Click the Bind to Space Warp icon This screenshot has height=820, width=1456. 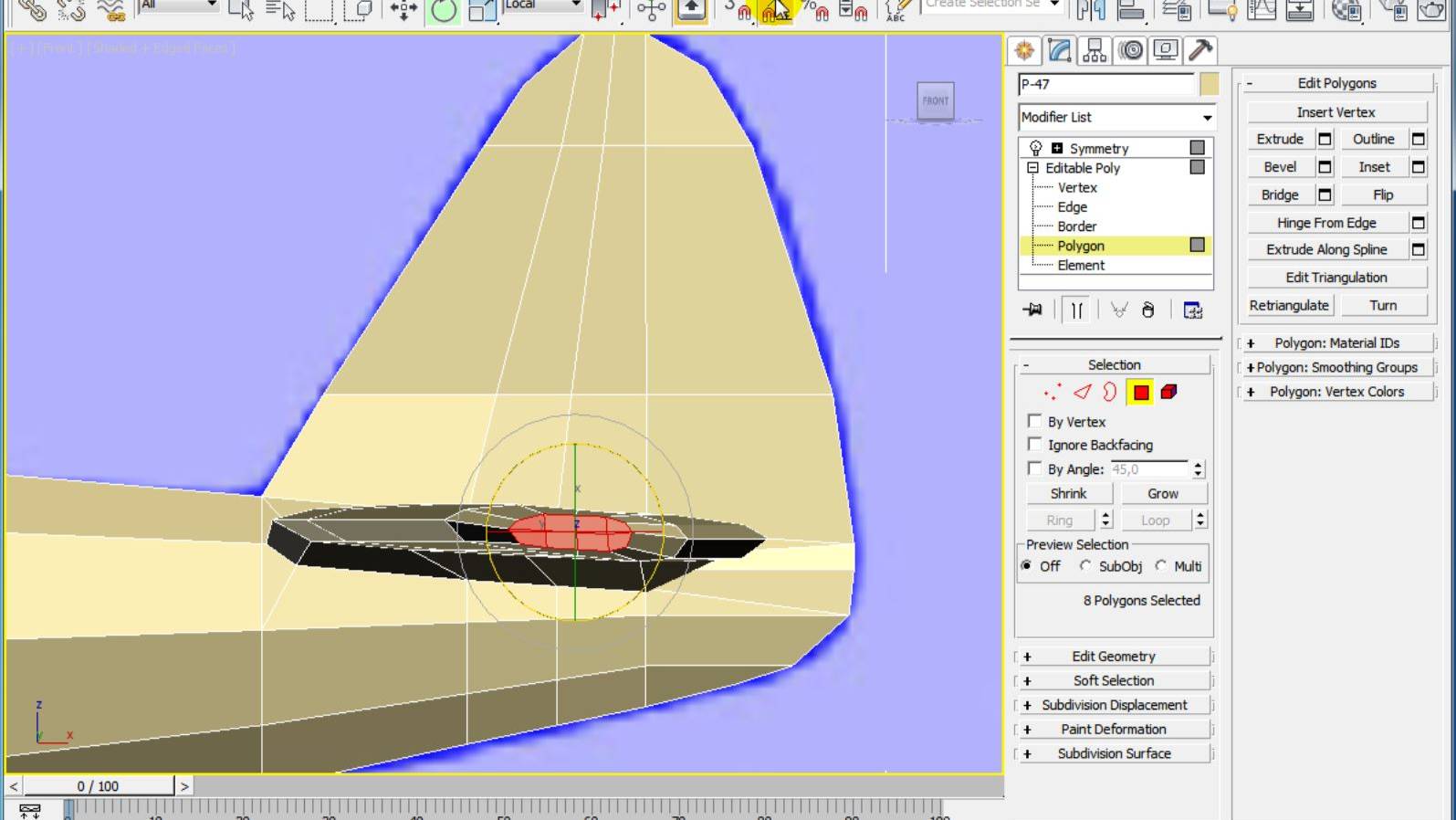[x=111, y=10]
